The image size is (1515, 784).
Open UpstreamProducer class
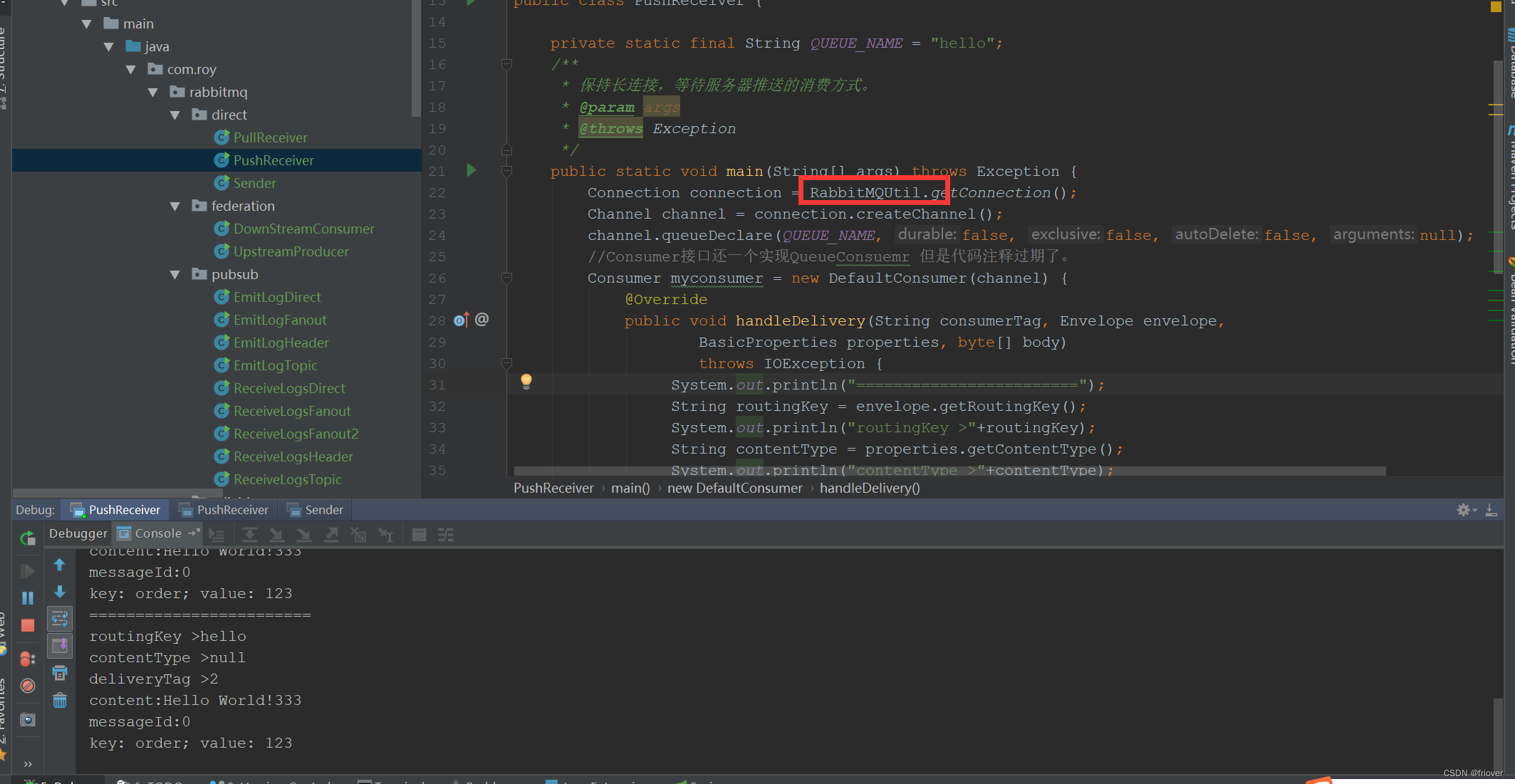(291, 251)
